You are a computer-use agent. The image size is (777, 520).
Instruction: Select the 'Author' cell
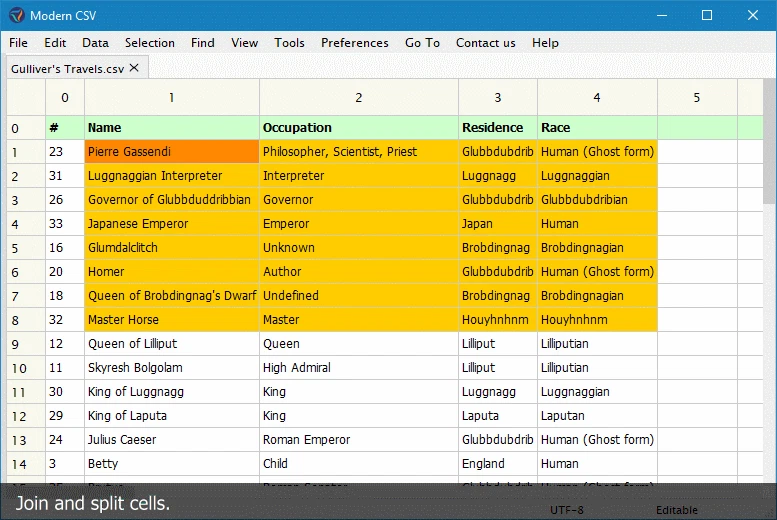point(359,272)
